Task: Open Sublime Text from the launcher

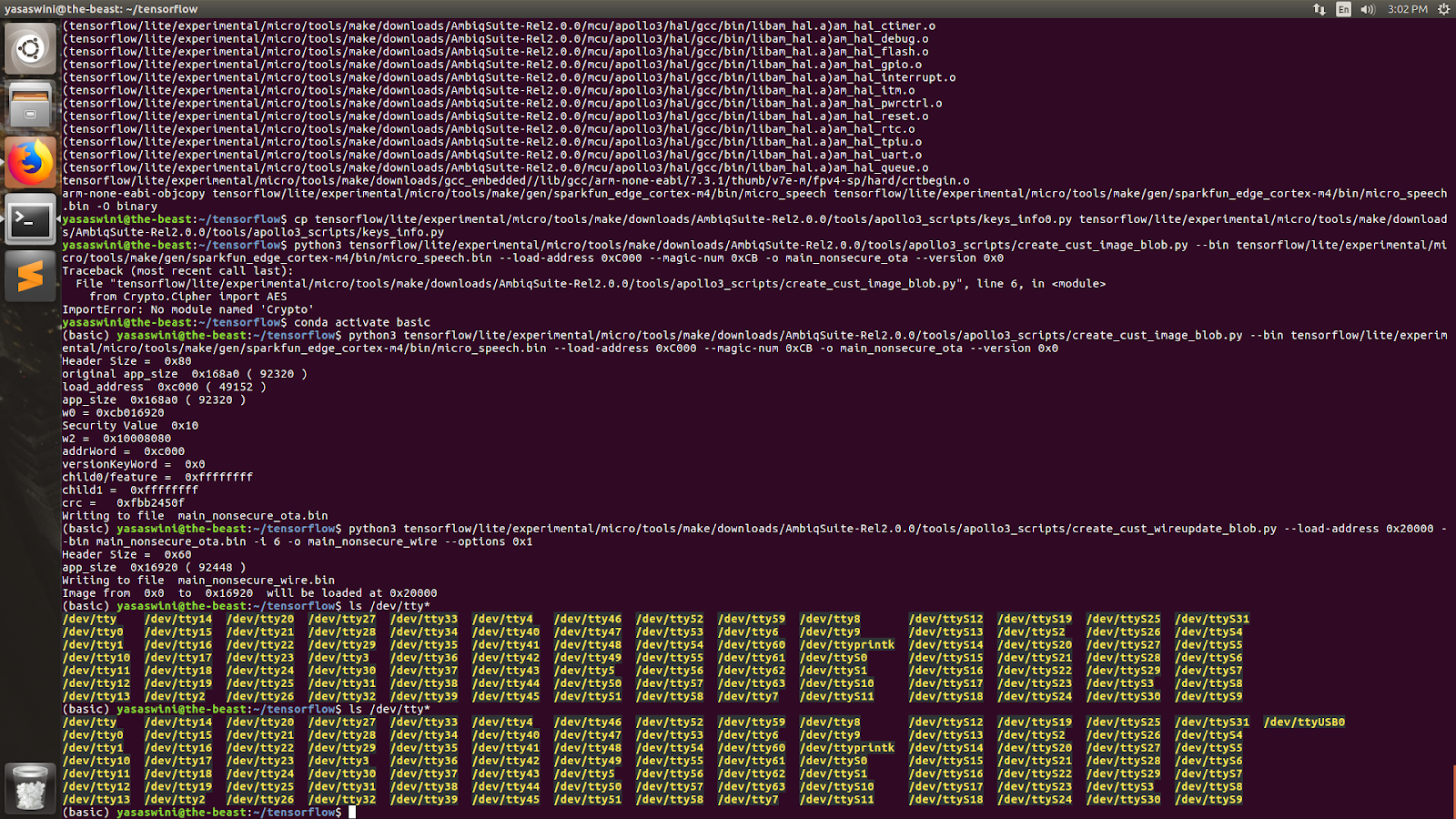Action: coord(30,277)
